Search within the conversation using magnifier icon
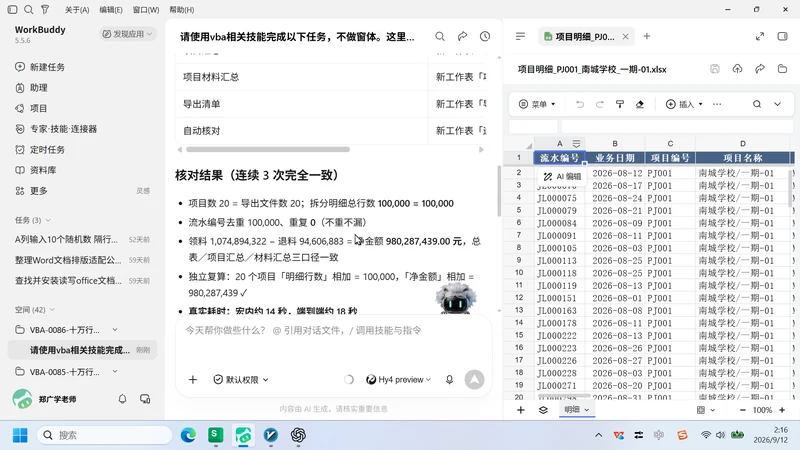 coord(440,36)
